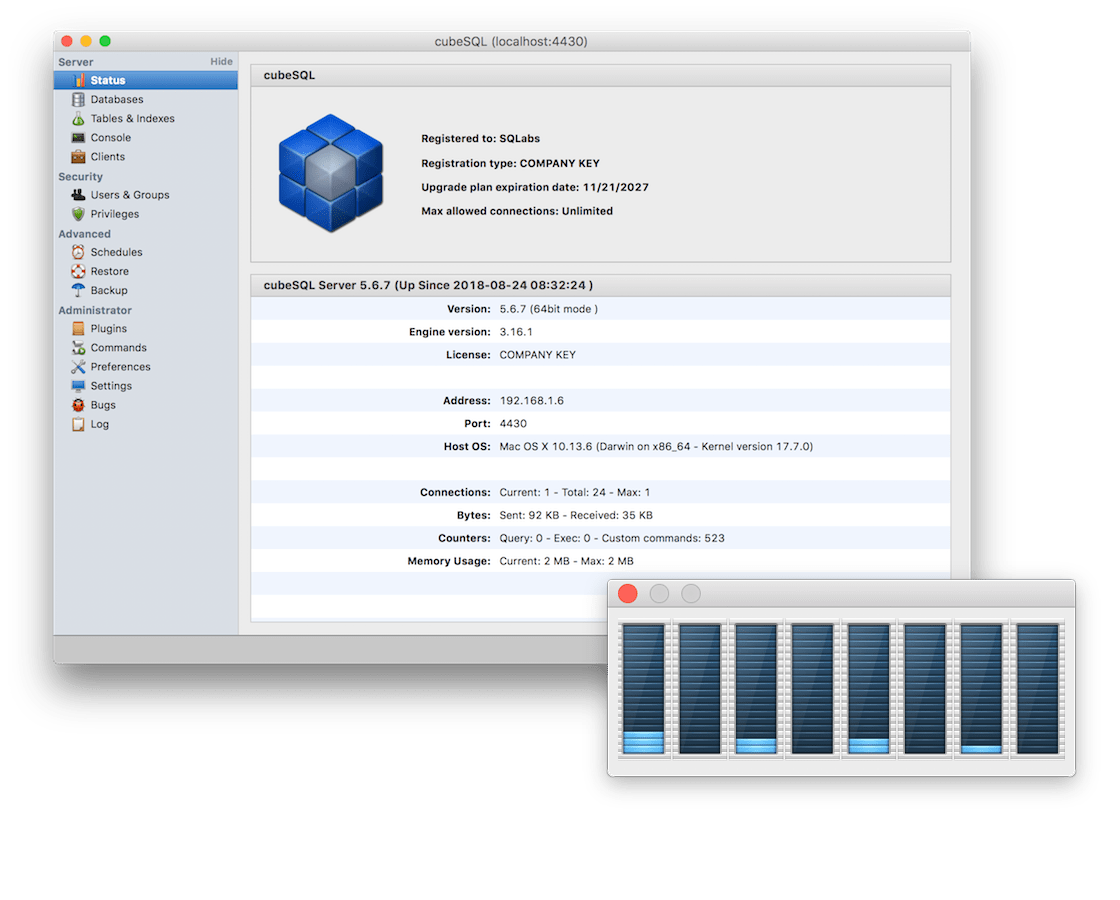Open the Status section
The image size is (1120, 900).
tap(146, 80)
